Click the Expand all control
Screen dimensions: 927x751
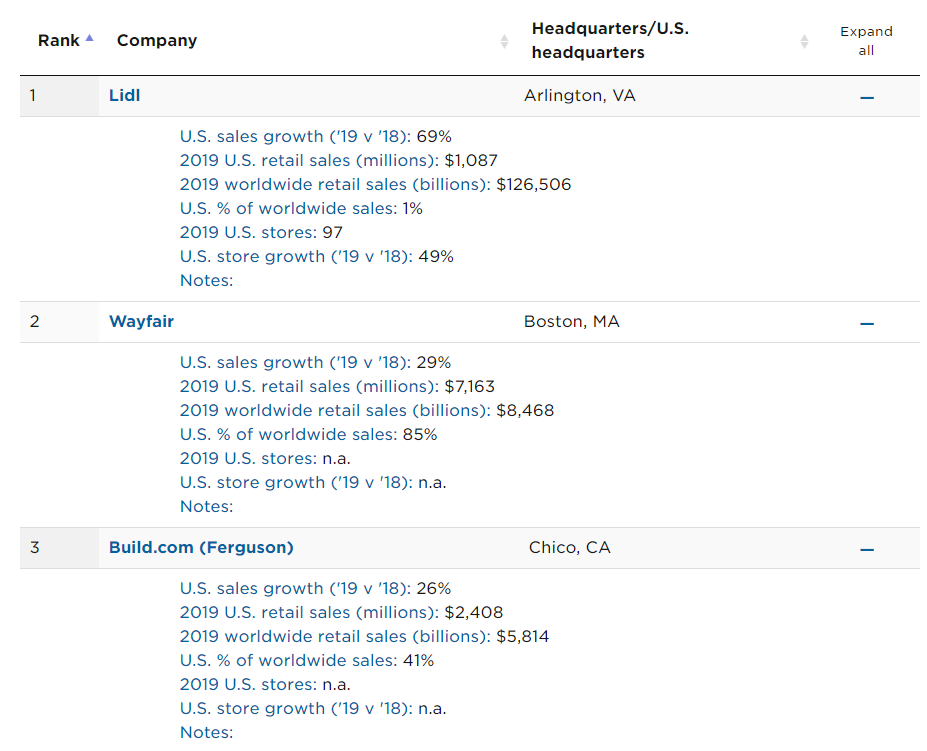[x=866, y=41]
